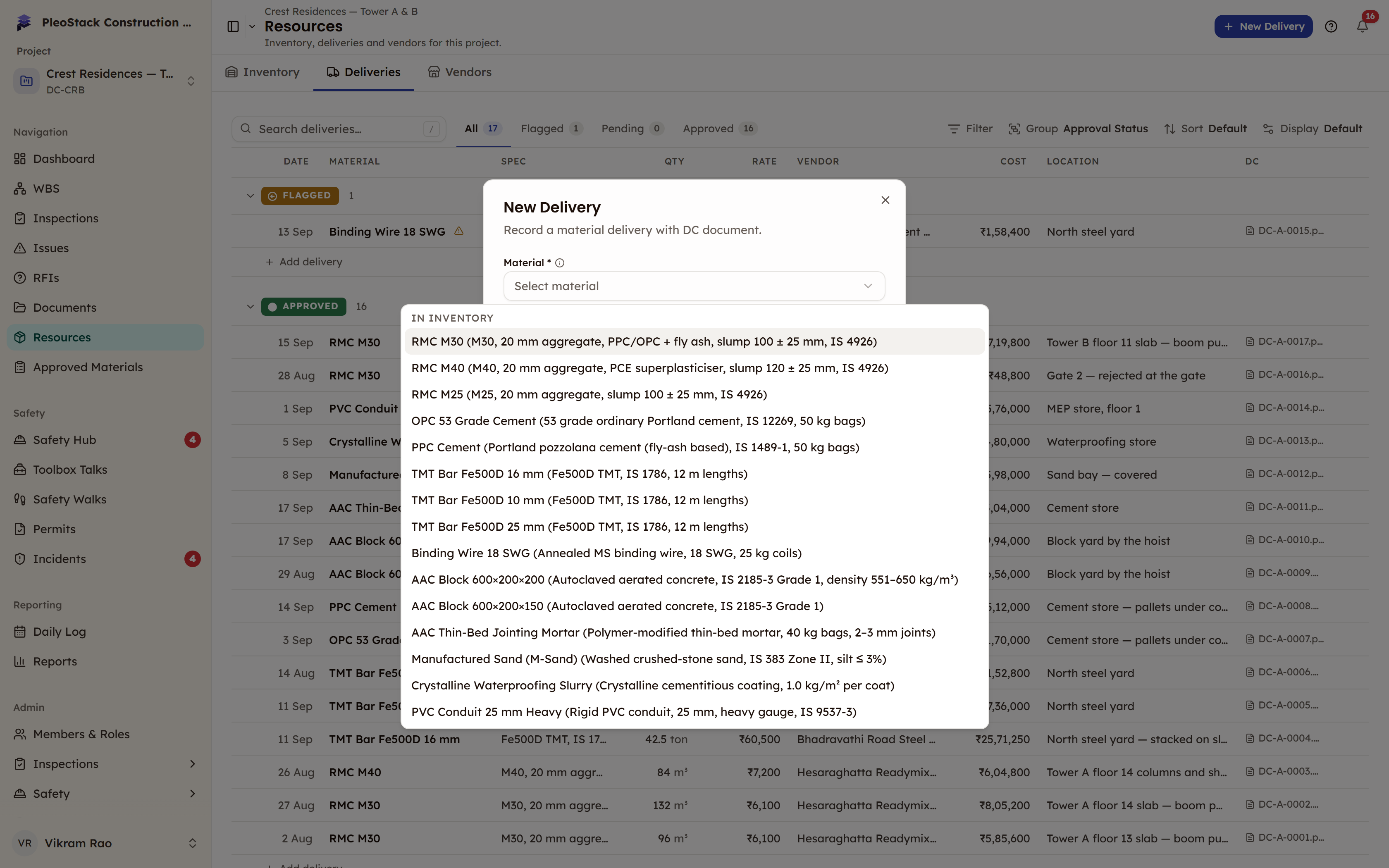Expand Admin Safety submenu
Viewport: 1389px width, 868px height.
pos(192,794)
